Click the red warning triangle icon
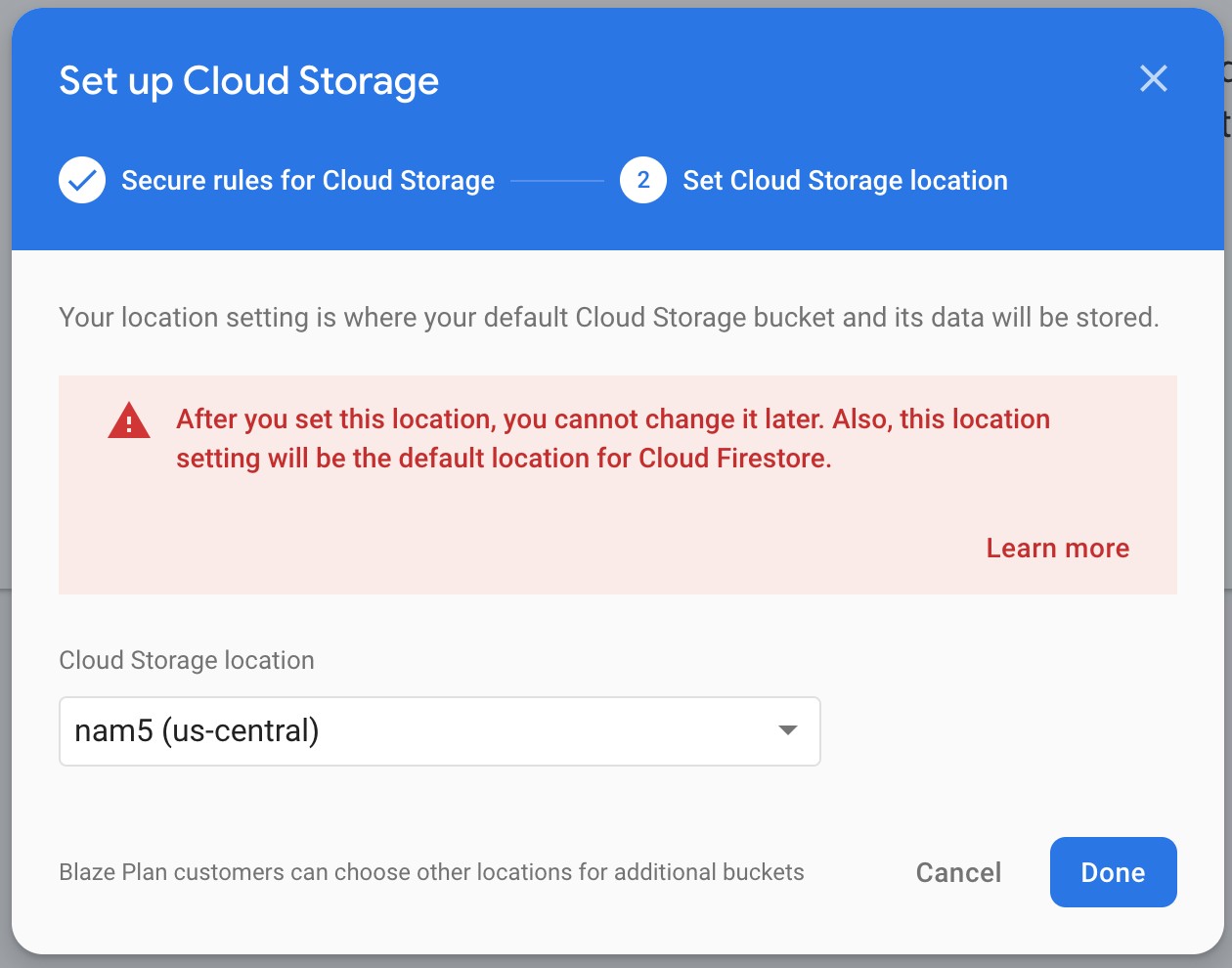Image resolution: width=1232 pixels, height=968 pixels. [129, 420]
